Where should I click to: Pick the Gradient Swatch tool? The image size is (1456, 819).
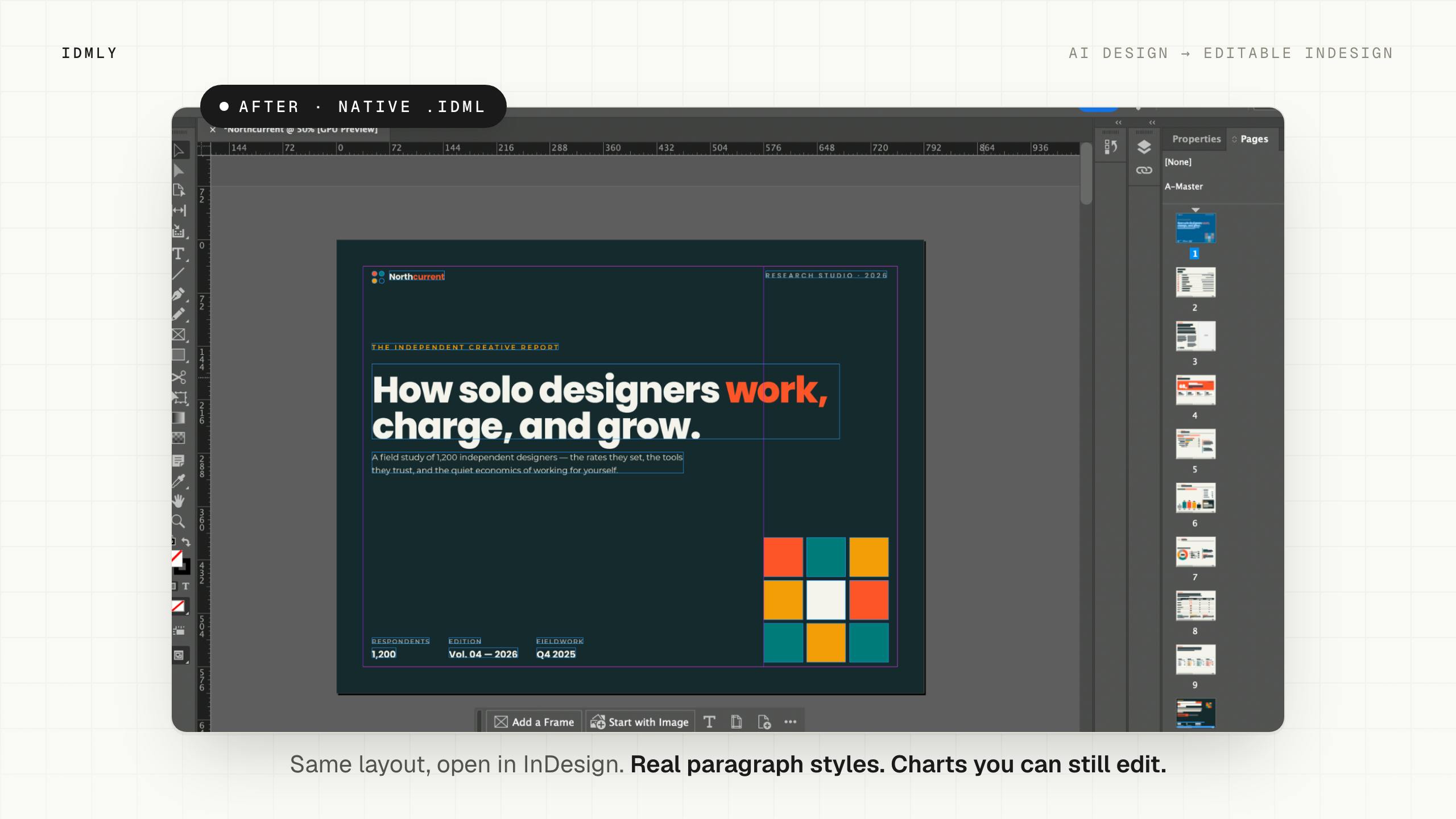[179, 418]
